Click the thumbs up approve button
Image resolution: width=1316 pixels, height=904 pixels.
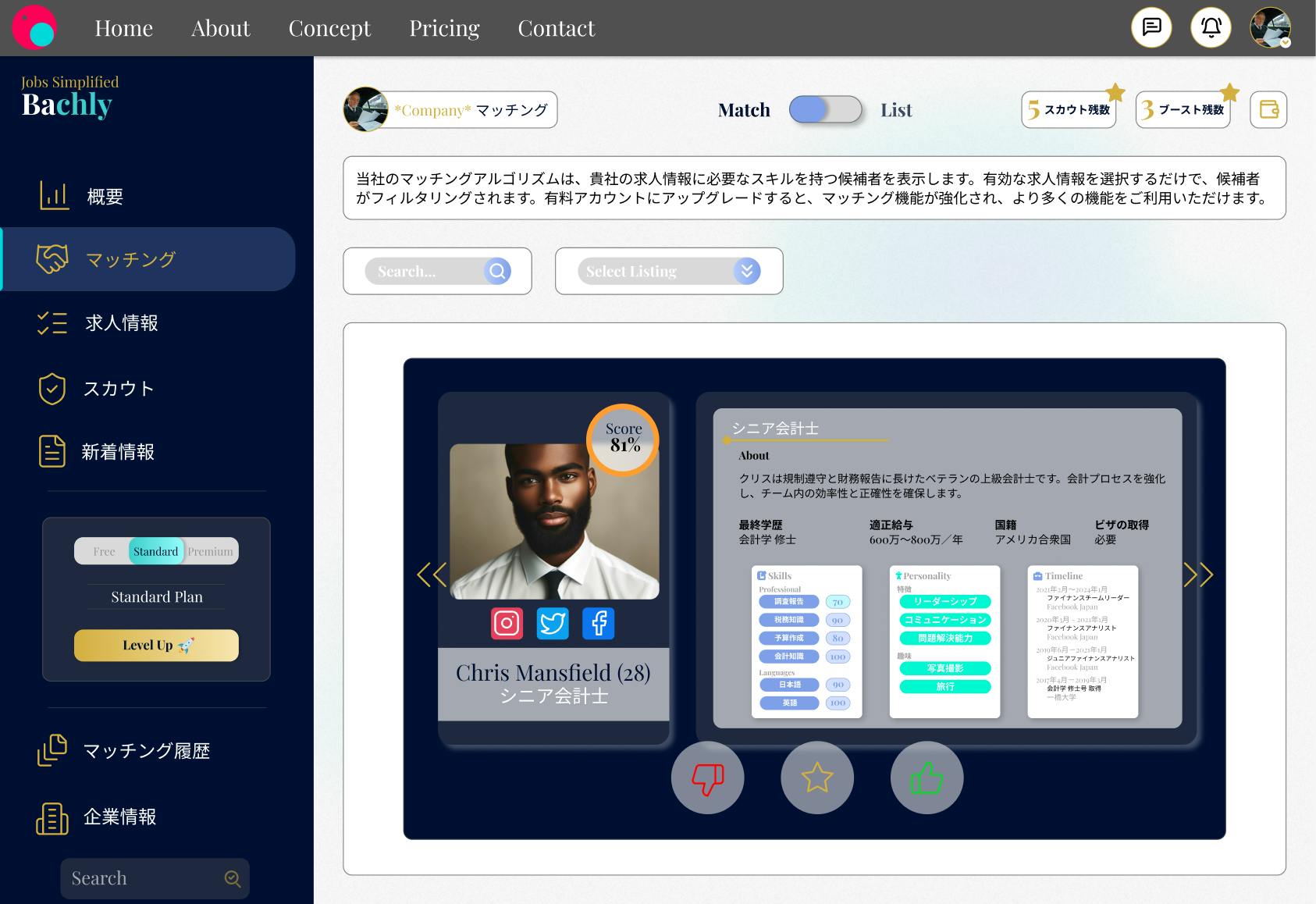(927, 778)
